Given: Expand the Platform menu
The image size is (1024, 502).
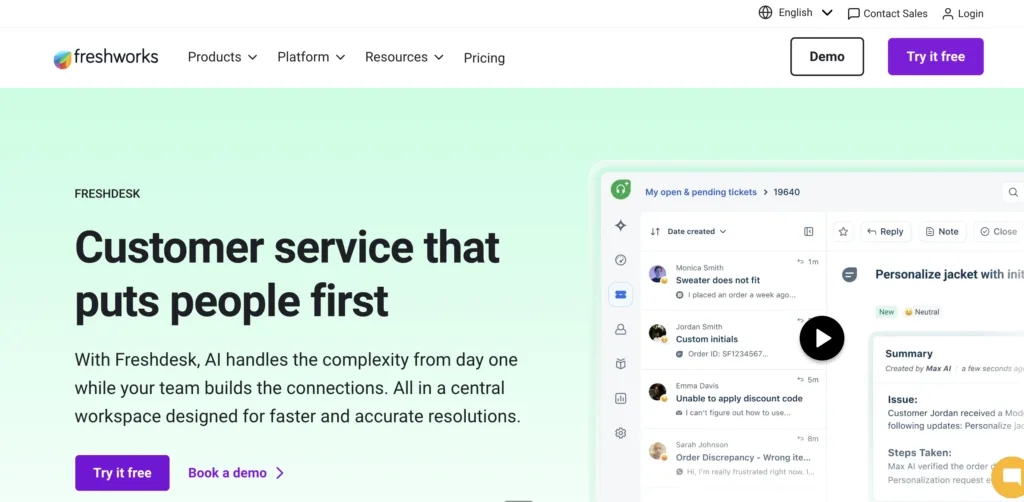Looking at the screenshot, I should [x=311, y=57].
